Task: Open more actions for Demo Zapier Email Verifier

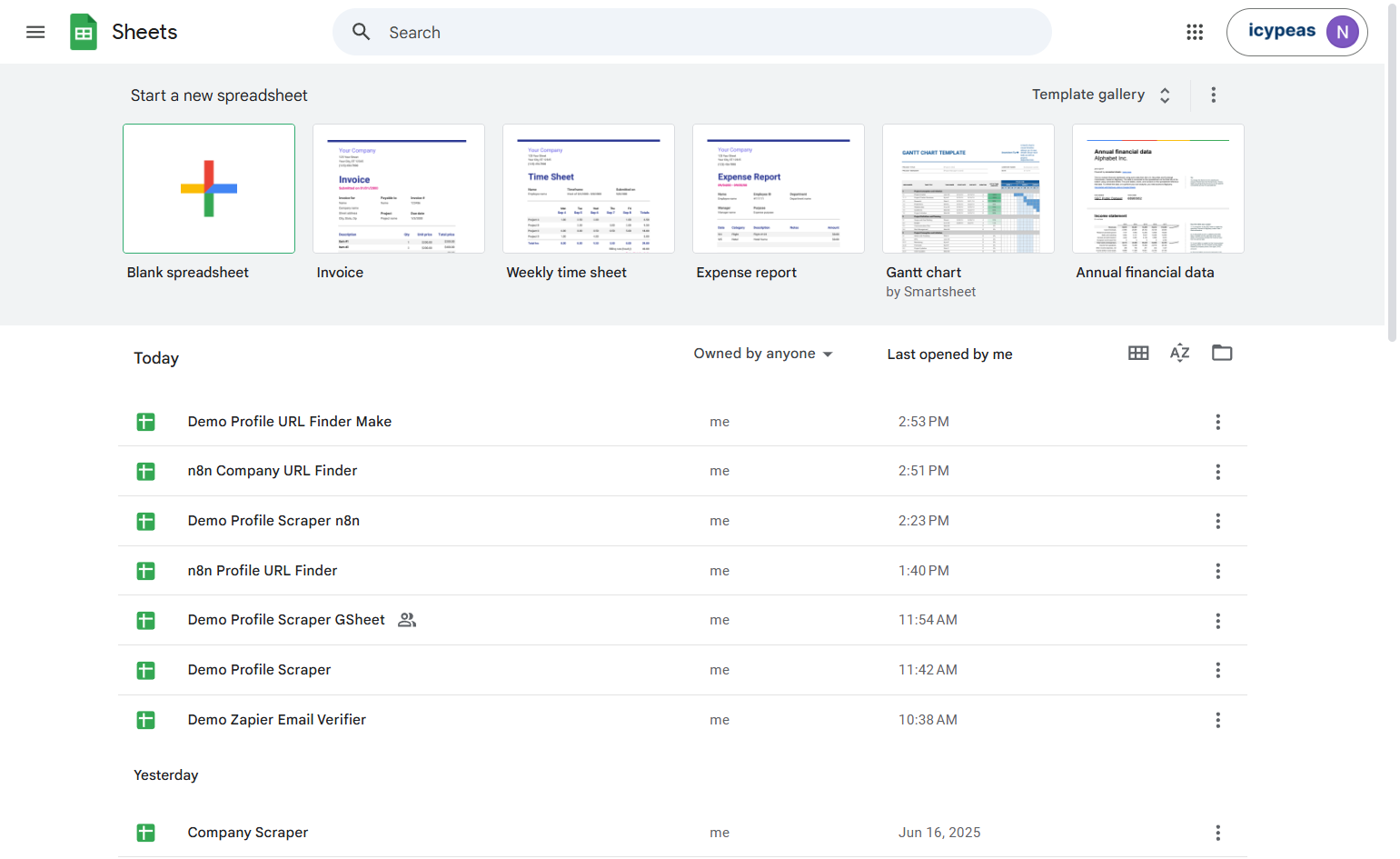Action: tap(1217, 720)
